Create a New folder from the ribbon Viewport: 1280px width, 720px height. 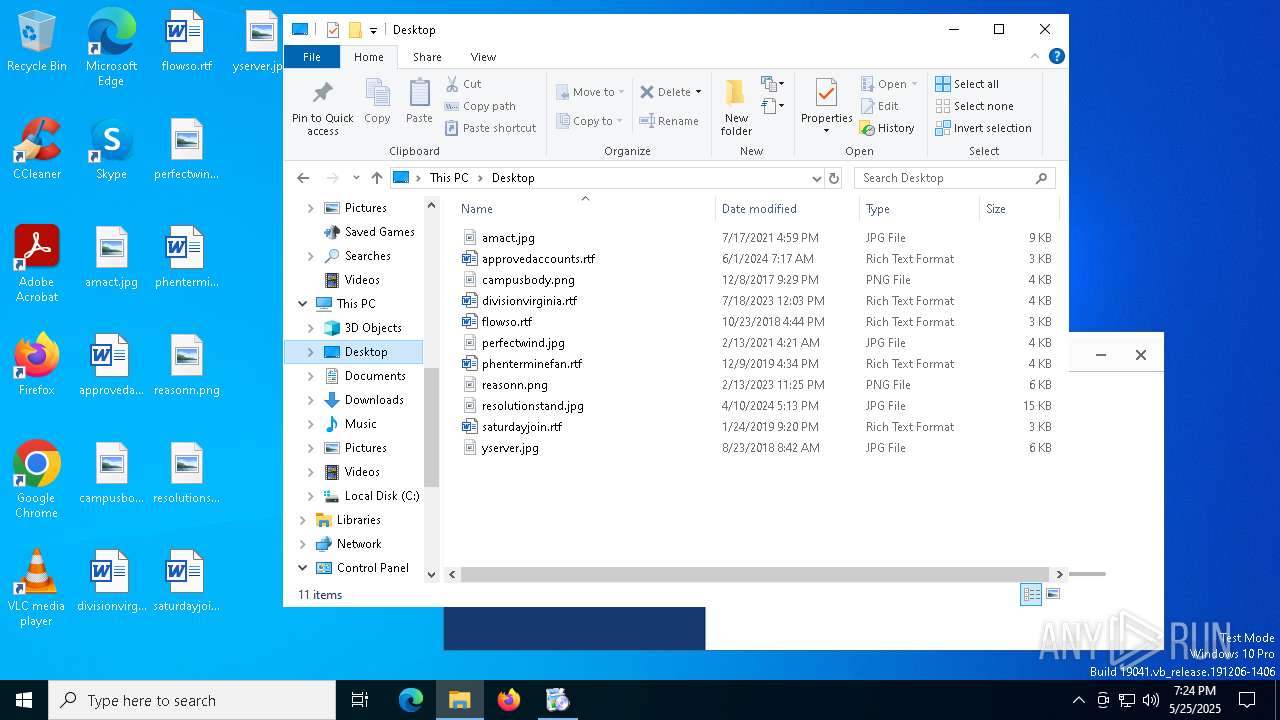(736, 108)
